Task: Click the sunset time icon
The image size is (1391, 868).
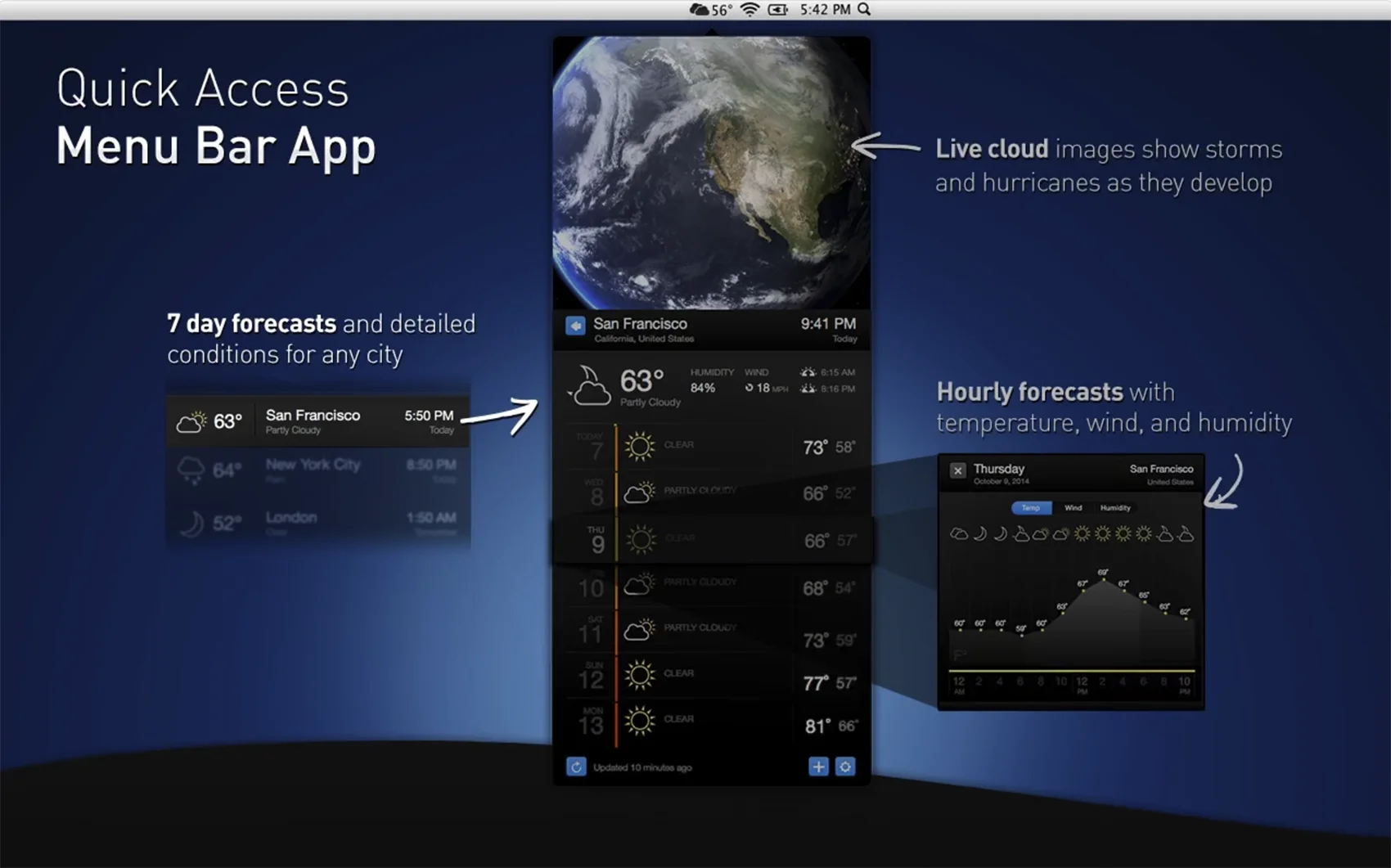Action: click(808, 389)
